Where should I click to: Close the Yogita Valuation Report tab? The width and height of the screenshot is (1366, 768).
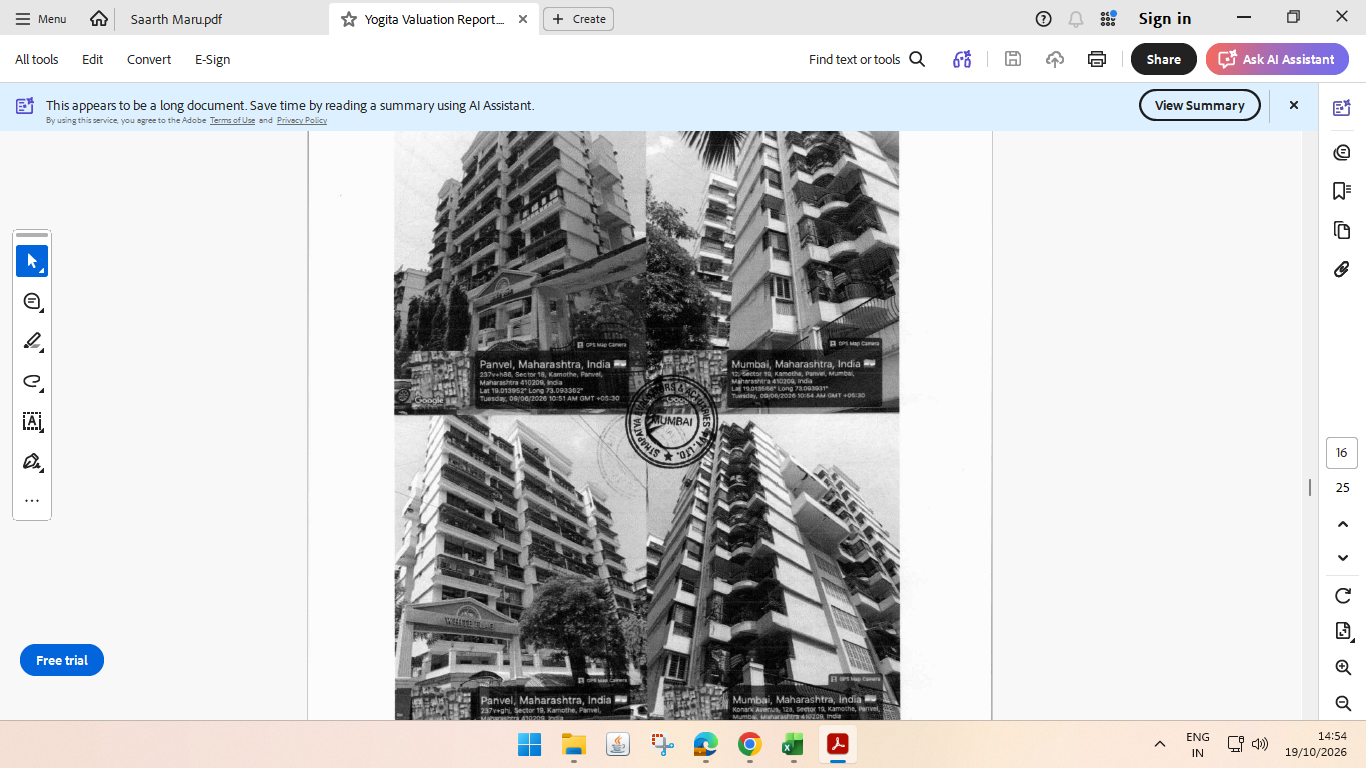(x=523, y=19)
